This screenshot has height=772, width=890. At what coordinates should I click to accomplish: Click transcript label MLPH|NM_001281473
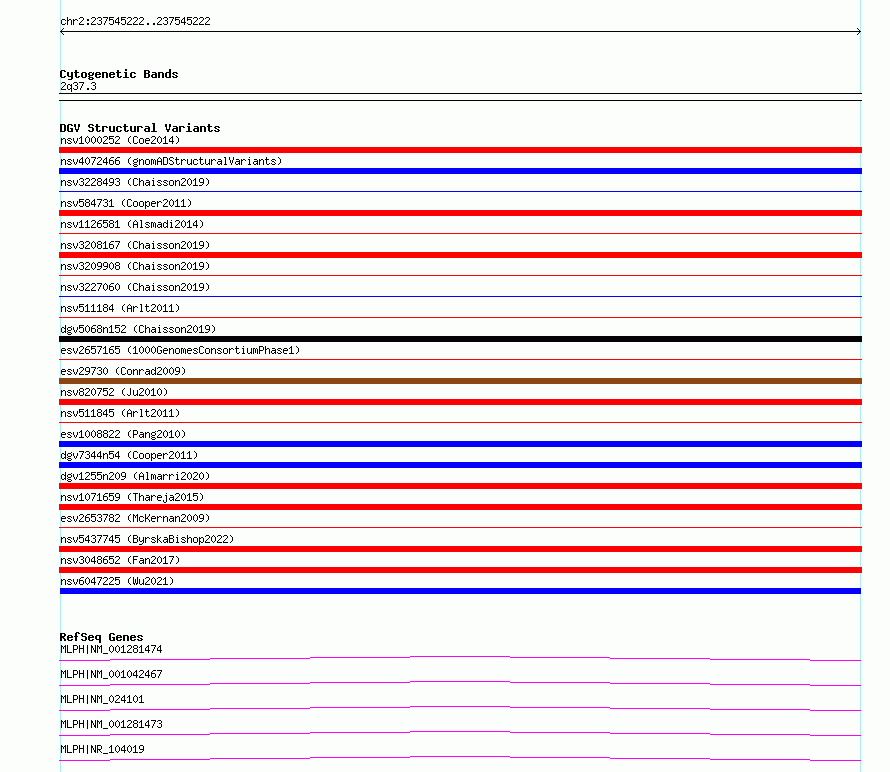[111, 724]
